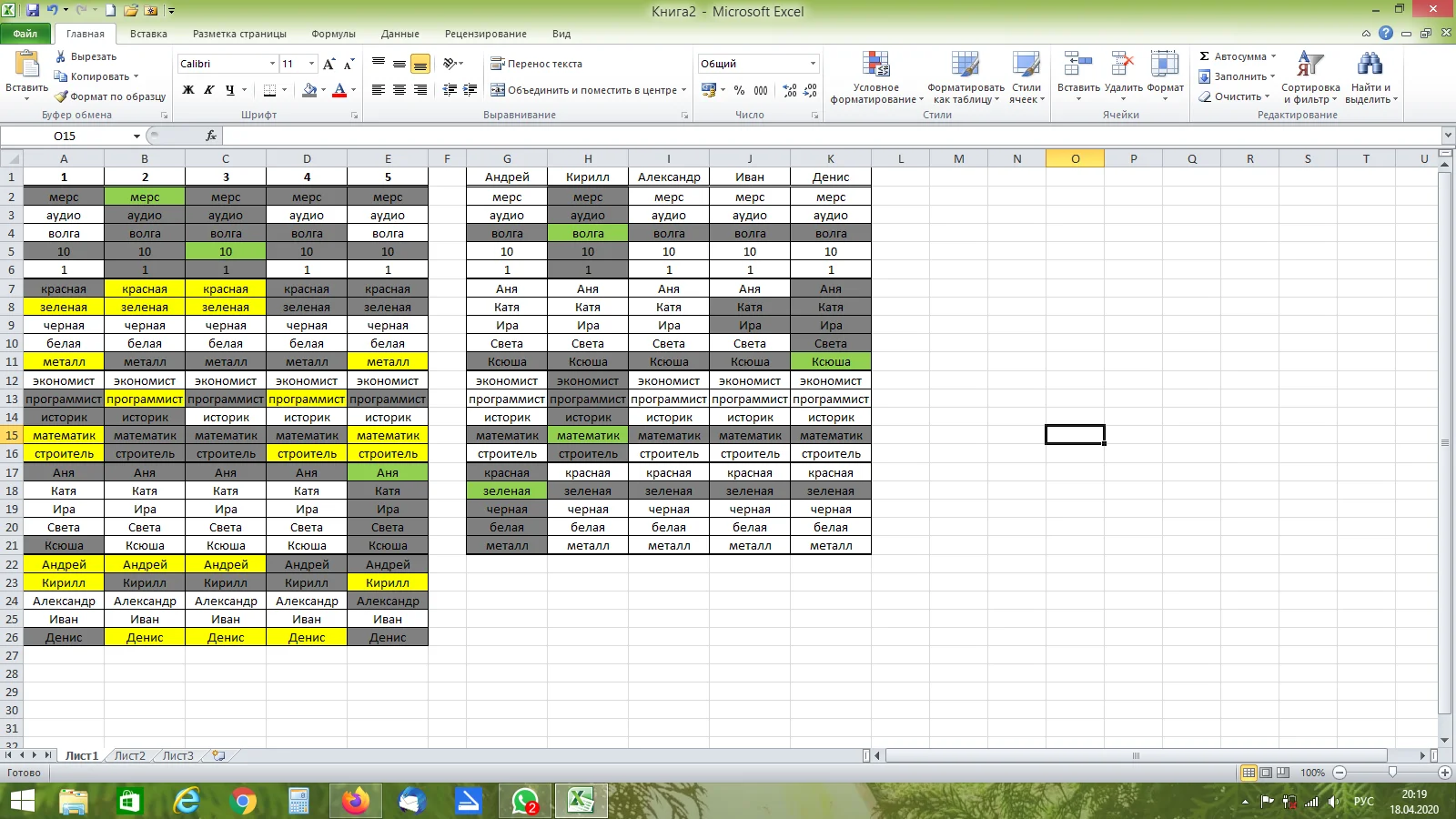Screen dimensions: 1456x819
Task: Undo the last action
Action: tap(52, 11)
